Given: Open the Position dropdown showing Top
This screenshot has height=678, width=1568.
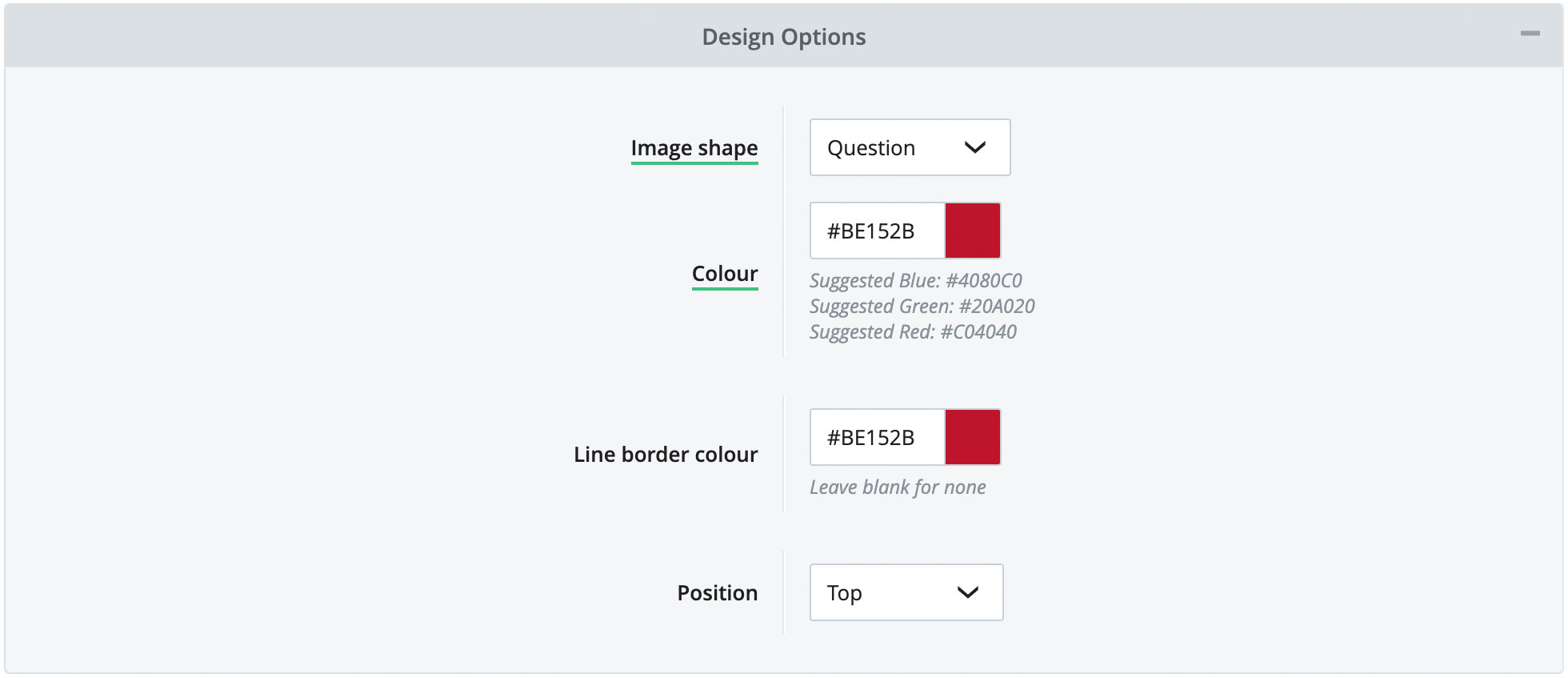Looking at the screenshot, I should point(905,592).
